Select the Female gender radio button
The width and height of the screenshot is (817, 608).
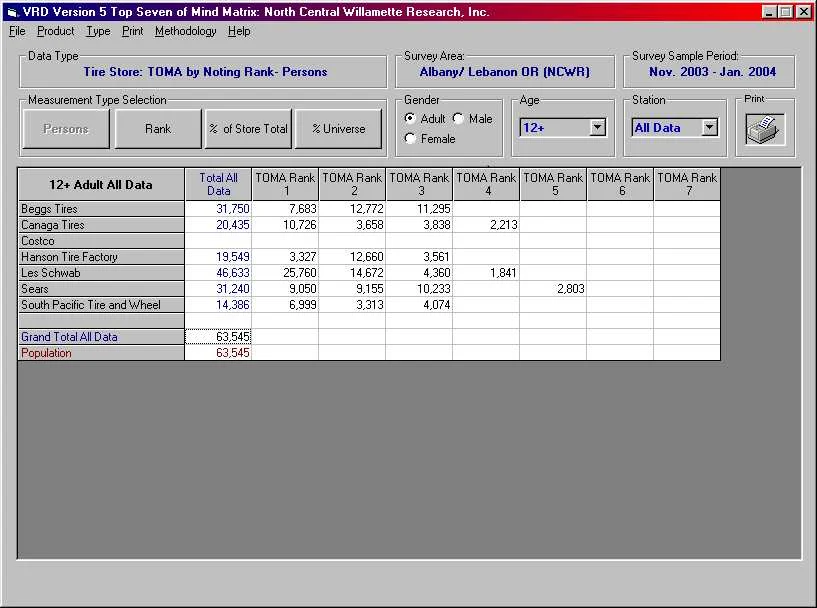click(x=410, y=138)
